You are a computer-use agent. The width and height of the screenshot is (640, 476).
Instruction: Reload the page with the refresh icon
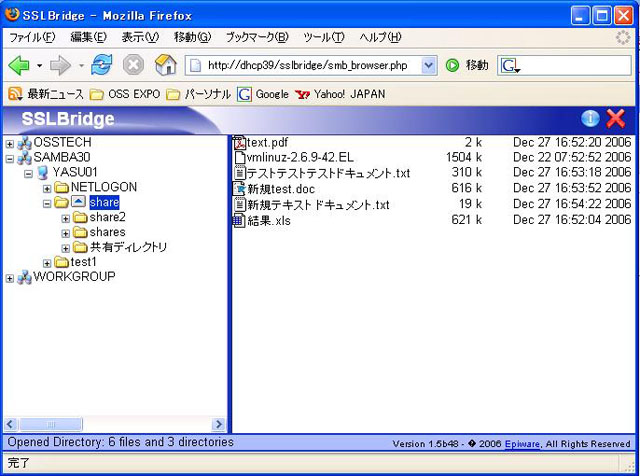(102, 65)
